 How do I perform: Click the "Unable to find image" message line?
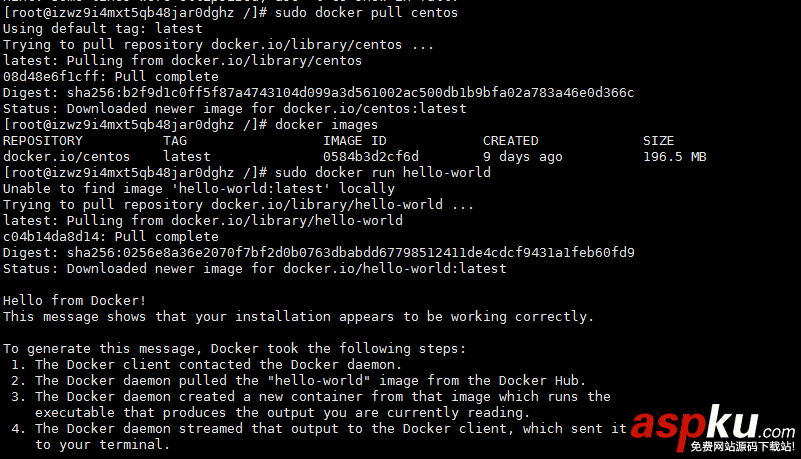(198, 189)
